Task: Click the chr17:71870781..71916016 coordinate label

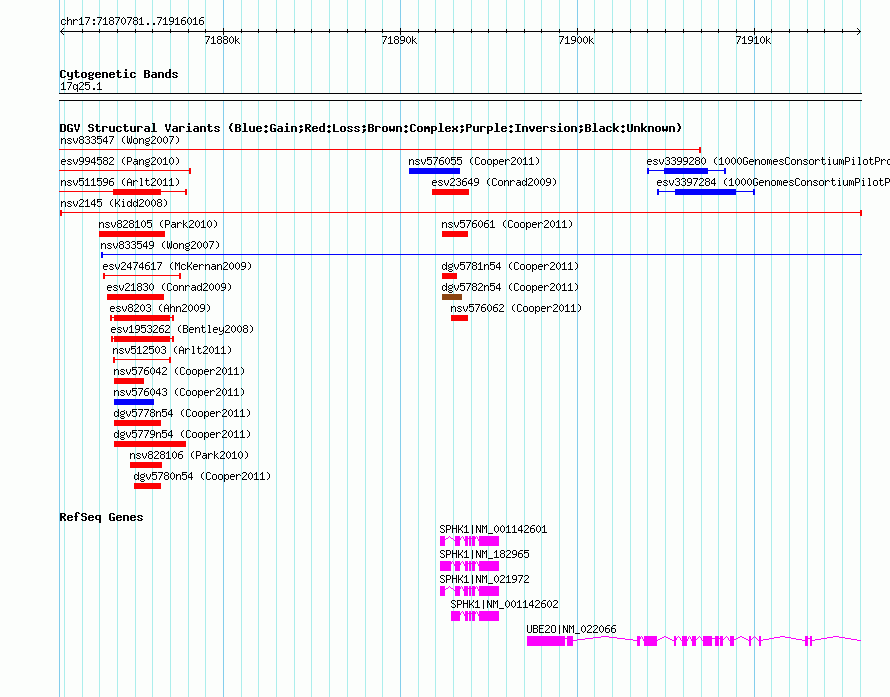Action: tap(132, 22)
